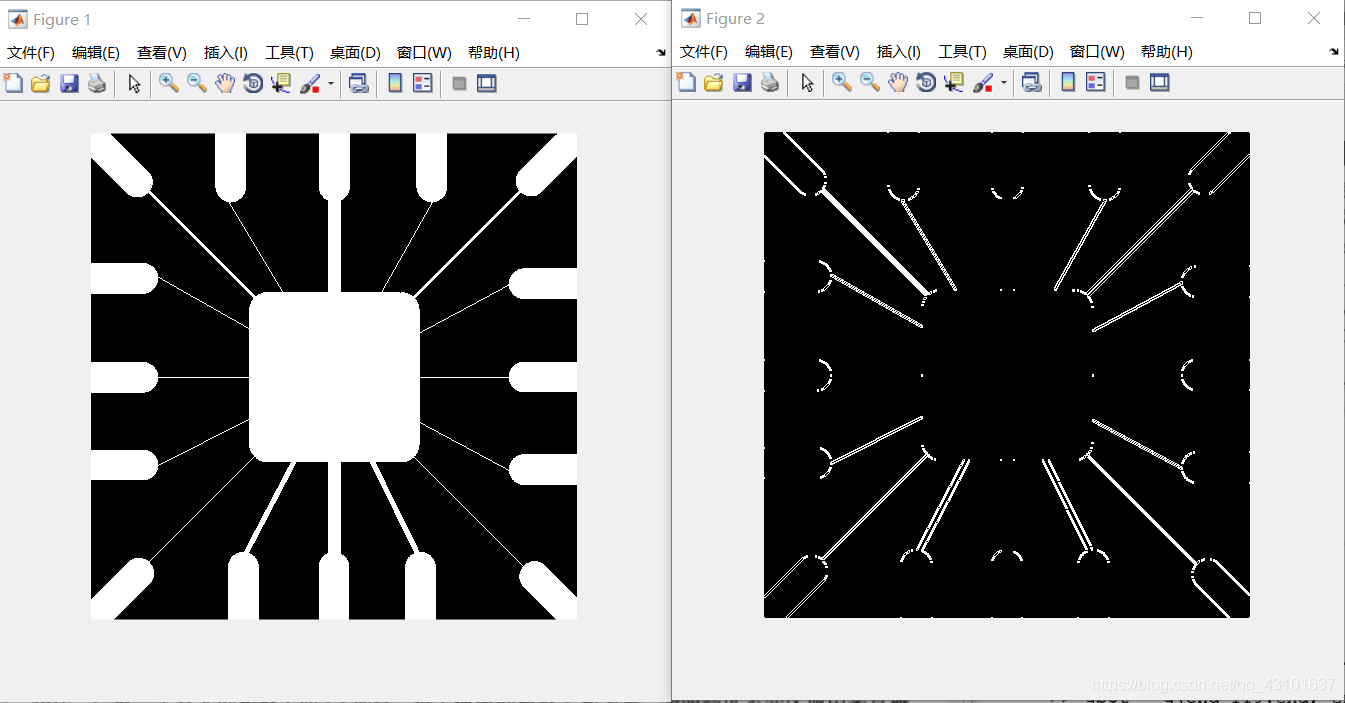Show plot tools and dock Figure 1
The image size is (1345, 703).
click(x=487, y=84)
